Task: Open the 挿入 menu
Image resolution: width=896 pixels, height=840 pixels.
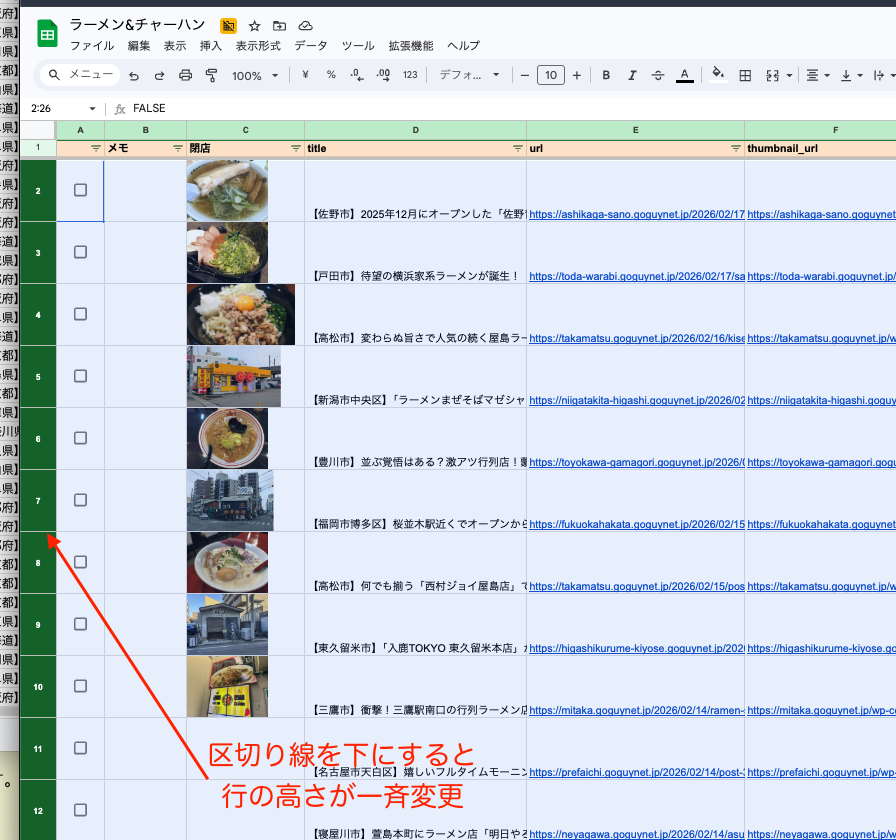Action: pyautogui.click(x=211, y=46)
